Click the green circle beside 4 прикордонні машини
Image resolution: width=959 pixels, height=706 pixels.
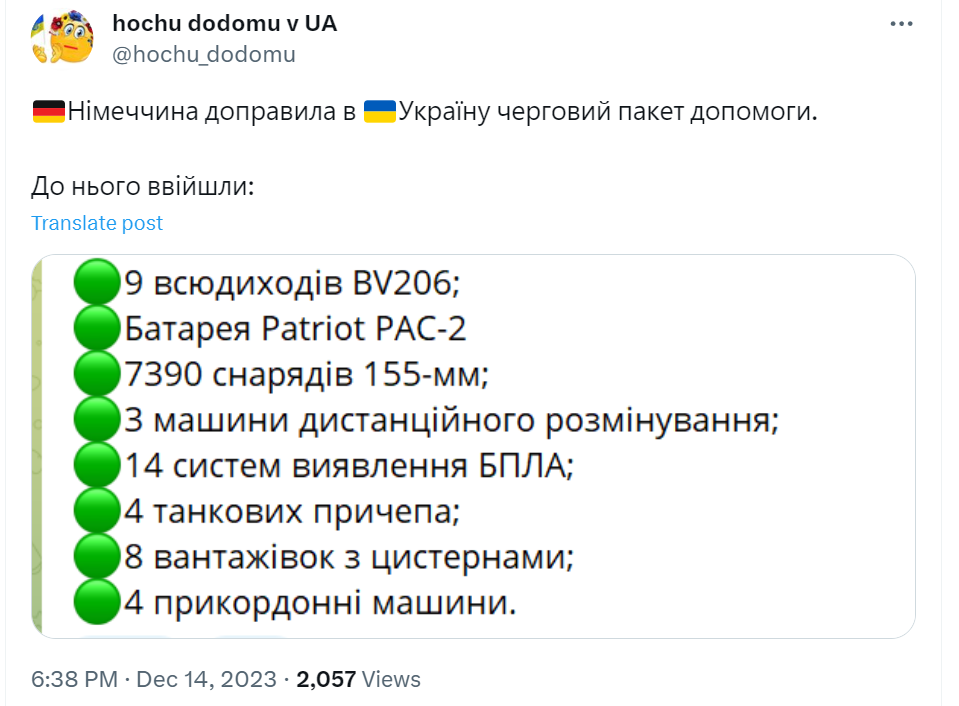pyautogui.click(x=97, y=602)
